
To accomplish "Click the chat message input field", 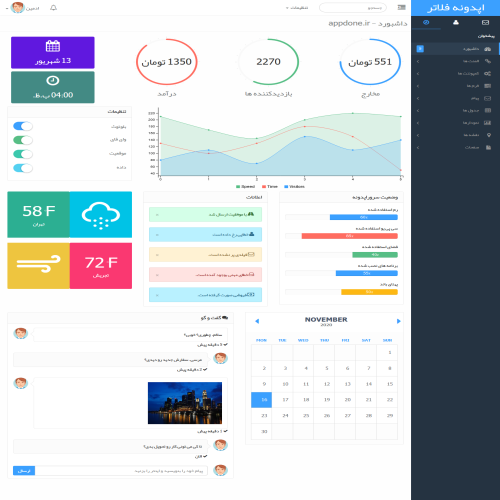I will click(x=121, y=471).
